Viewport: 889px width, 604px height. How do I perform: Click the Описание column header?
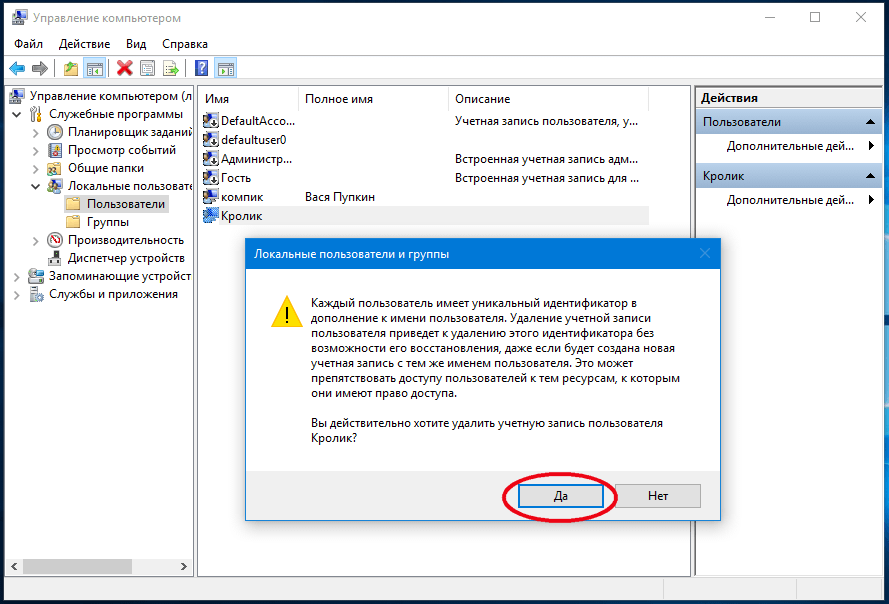pos(482,99)
